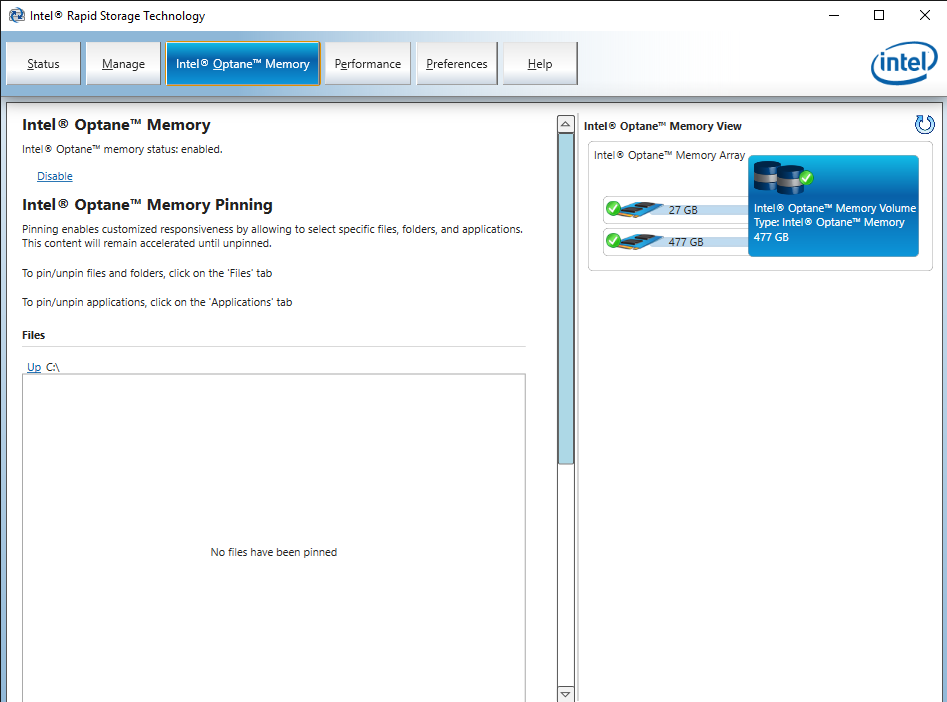Open the Preferences tab
947x702 pixels.
coord(456,63)
